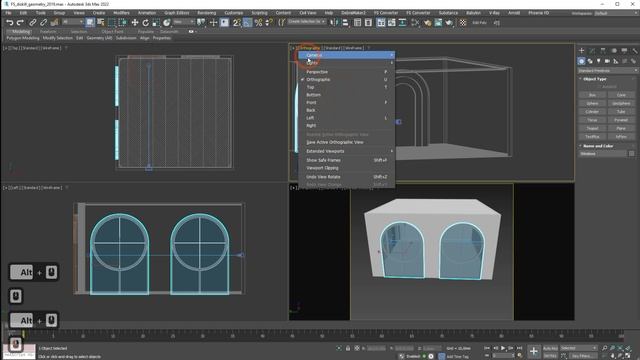Click the Render Production teapot icon
The image size is (640, 360).
point(449,22)
